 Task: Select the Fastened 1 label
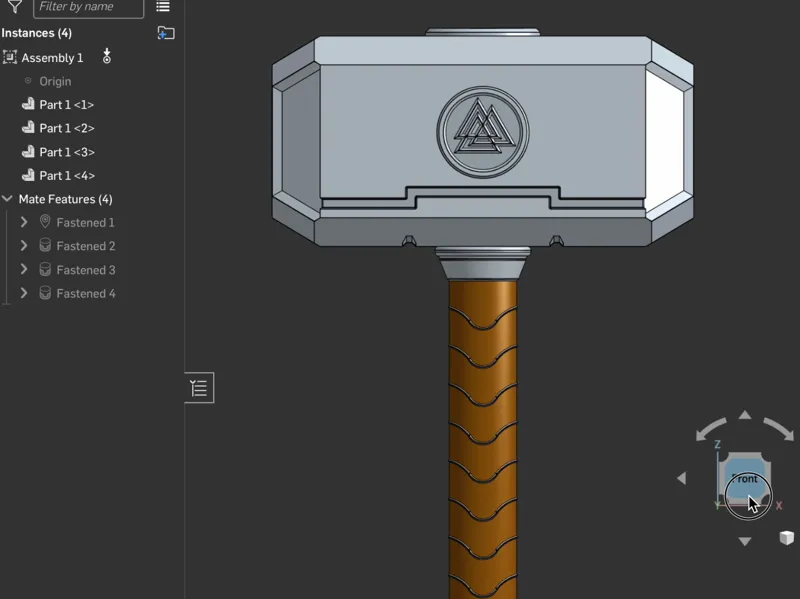(x=86, y=222)
